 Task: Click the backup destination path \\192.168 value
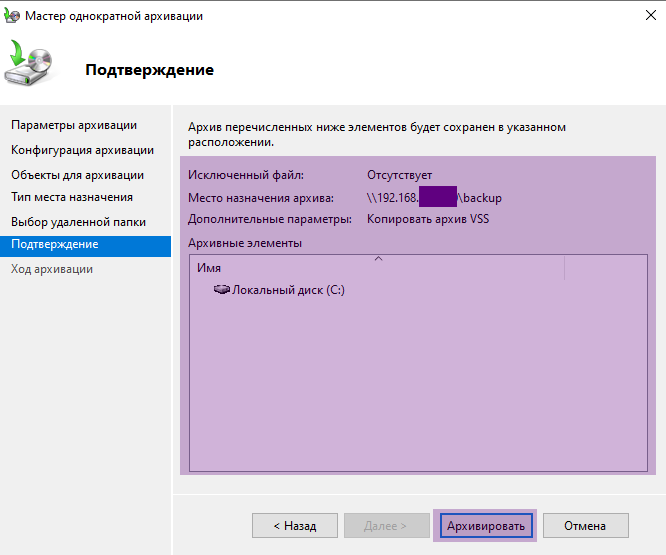pos(434,198)
